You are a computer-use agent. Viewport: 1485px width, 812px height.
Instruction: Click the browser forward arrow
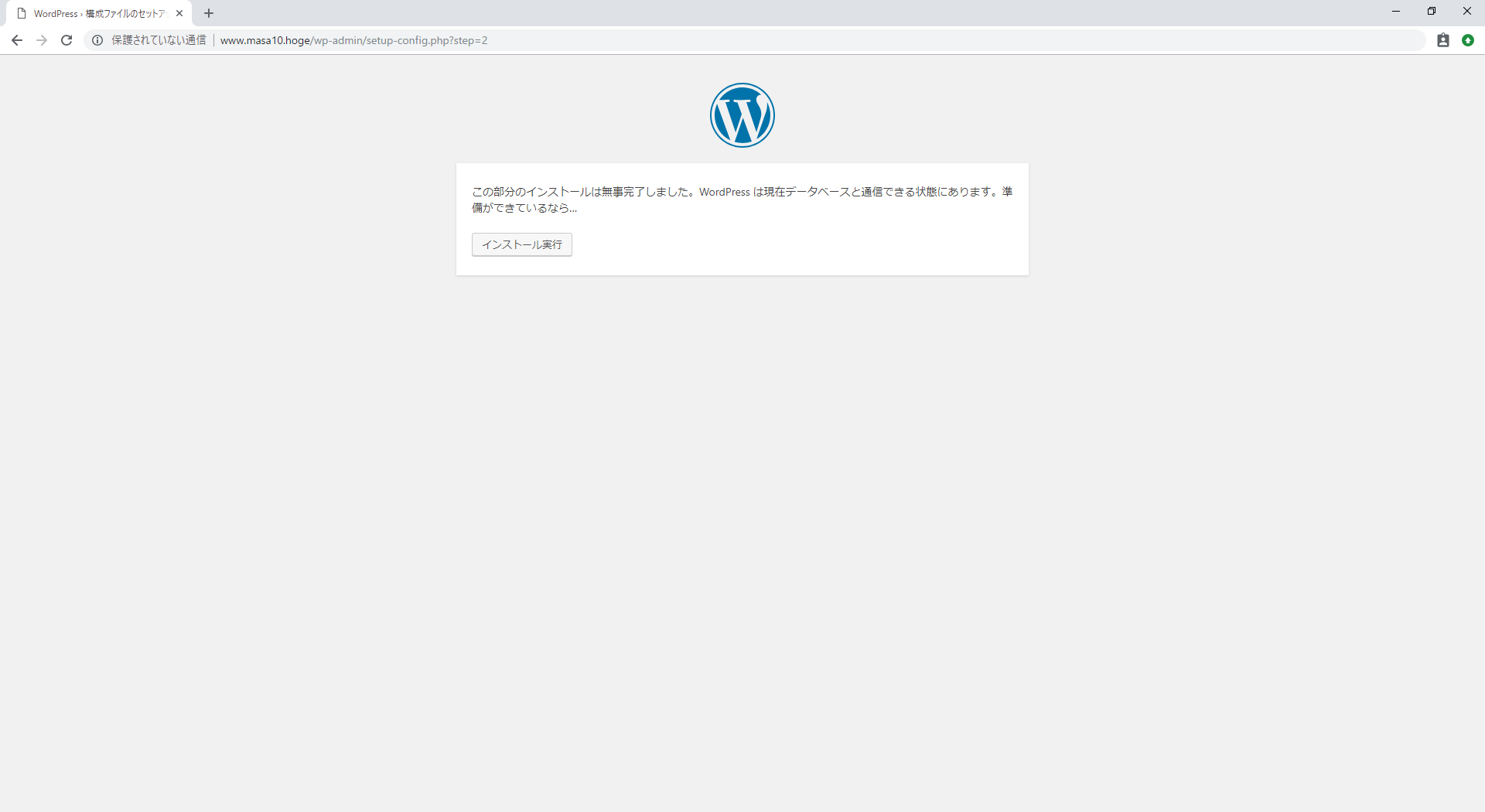[x=42, y=40]
